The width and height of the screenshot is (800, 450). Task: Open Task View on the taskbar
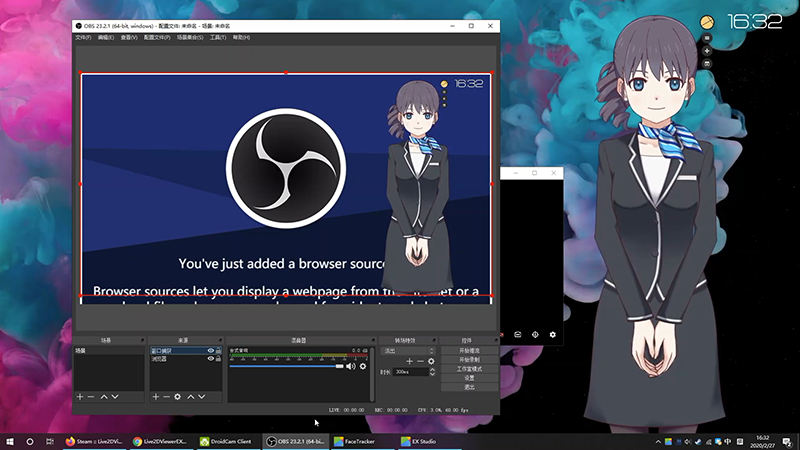point(49,441)
